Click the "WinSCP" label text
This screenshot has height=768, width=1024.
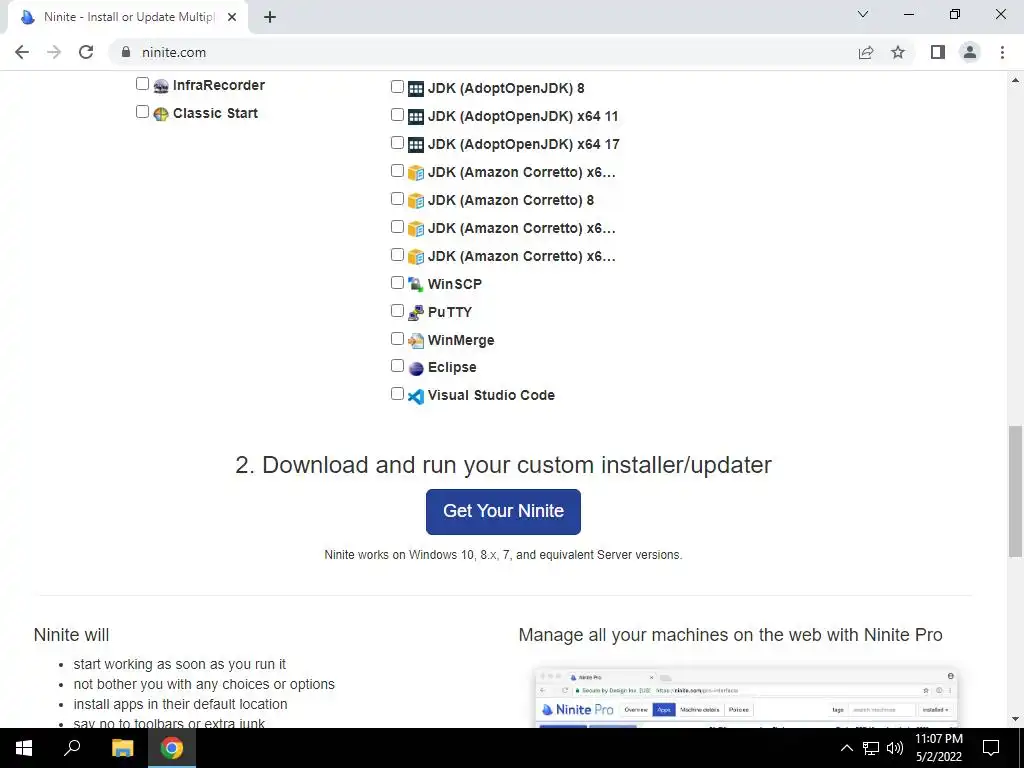455,285
